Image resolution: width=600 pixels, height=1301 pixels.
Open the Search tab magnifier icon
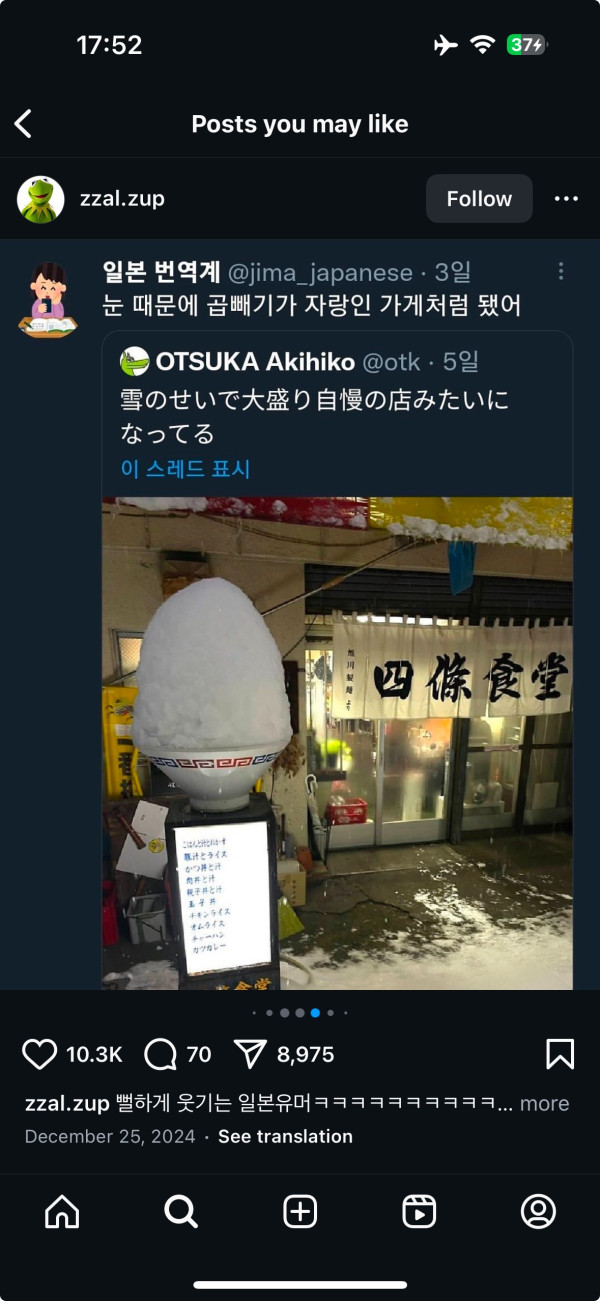(x=181, y=1212)
